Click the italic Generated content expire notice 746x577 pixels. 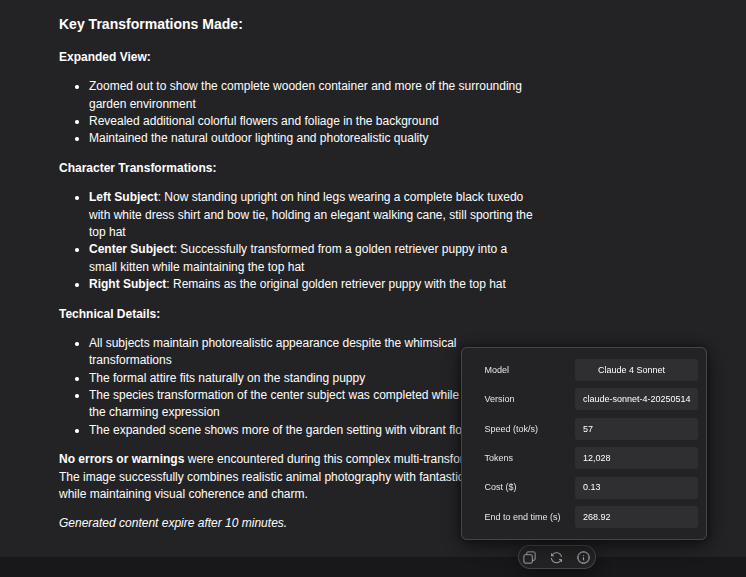click(x=173, y=522)
